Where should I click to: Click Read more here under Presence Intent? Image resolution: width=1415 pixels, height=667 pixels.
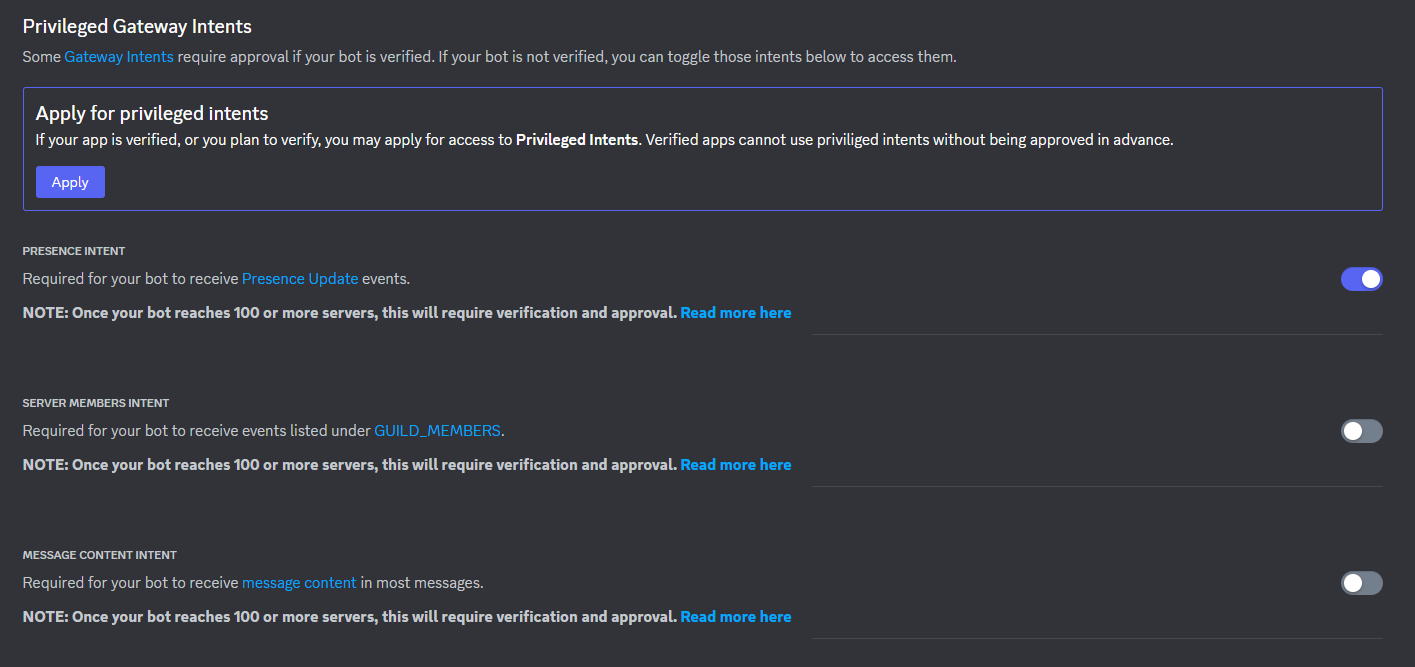[x=735, y=312]
